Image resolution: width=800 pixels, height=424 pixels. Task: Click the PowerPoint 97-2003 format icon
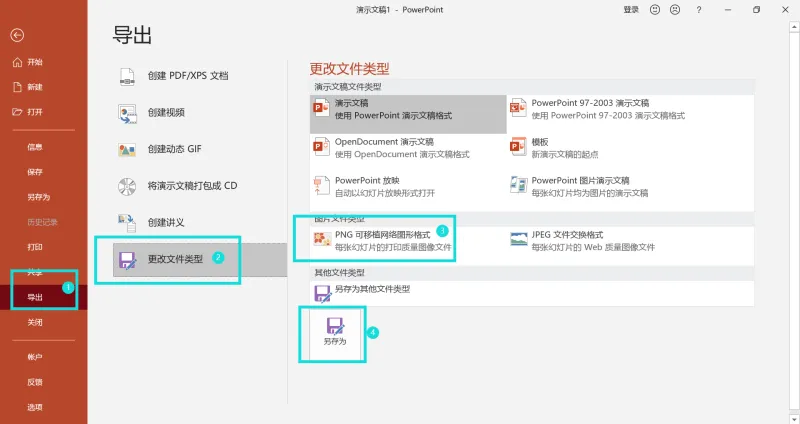[x=518, y=108]
